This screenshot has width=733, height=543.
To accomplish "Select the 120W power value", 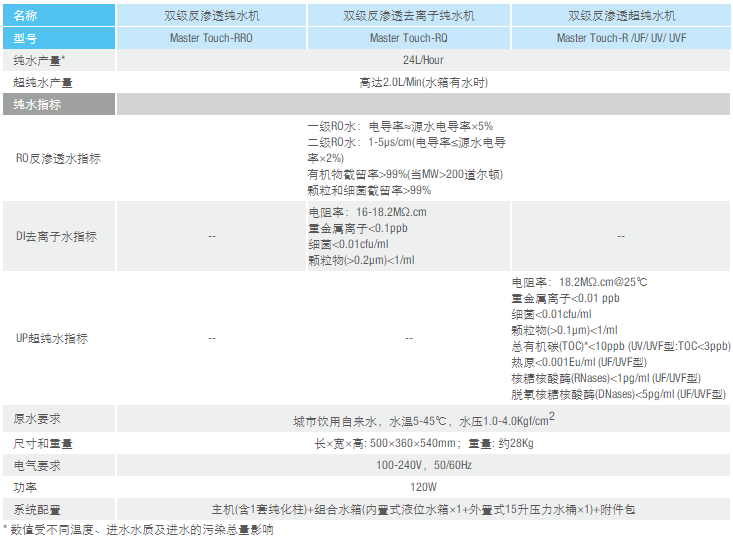I will click(424, 487).
